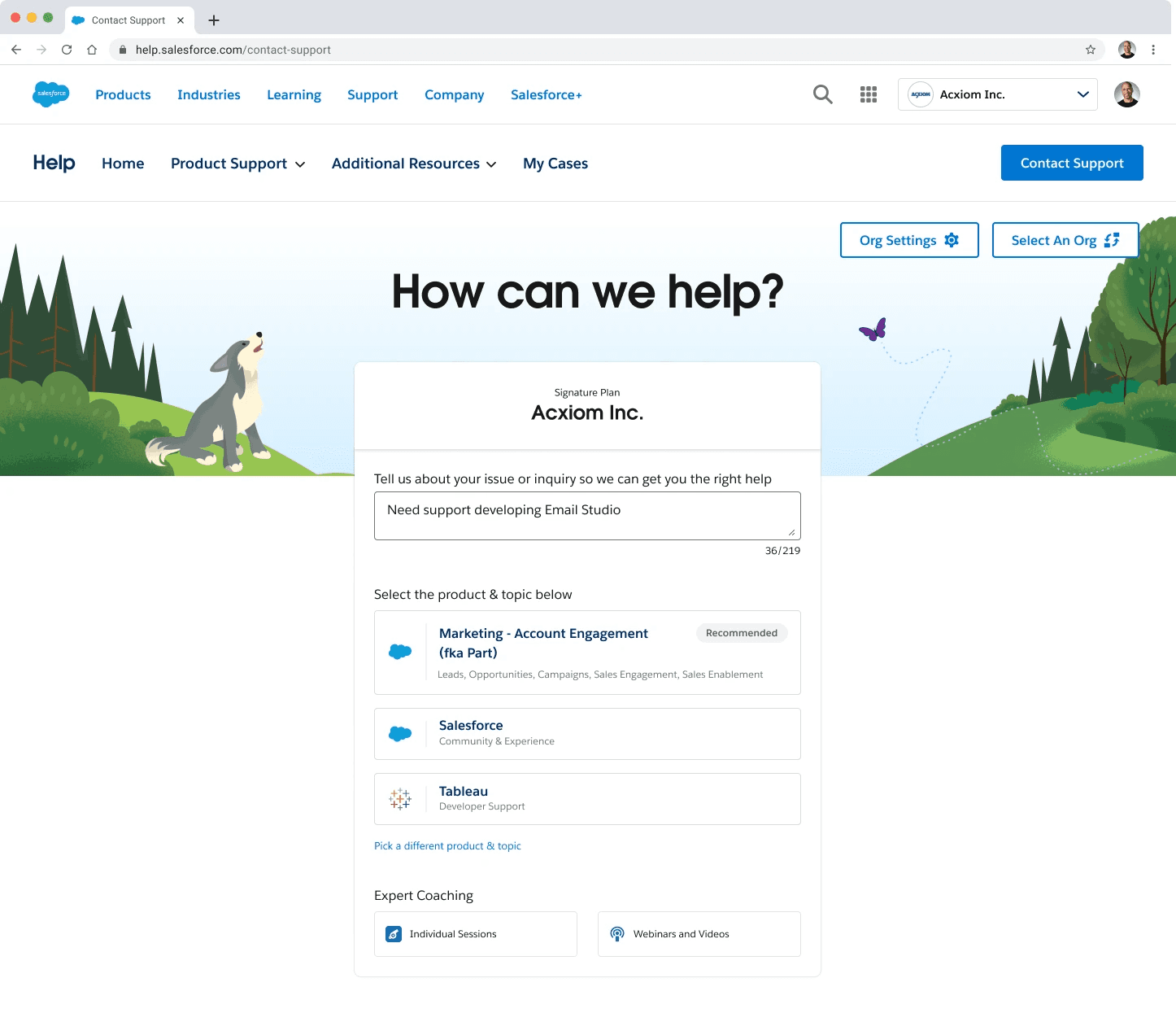Click the blue Contact Support button
1176x1013 pixels.
[1072, 163]
